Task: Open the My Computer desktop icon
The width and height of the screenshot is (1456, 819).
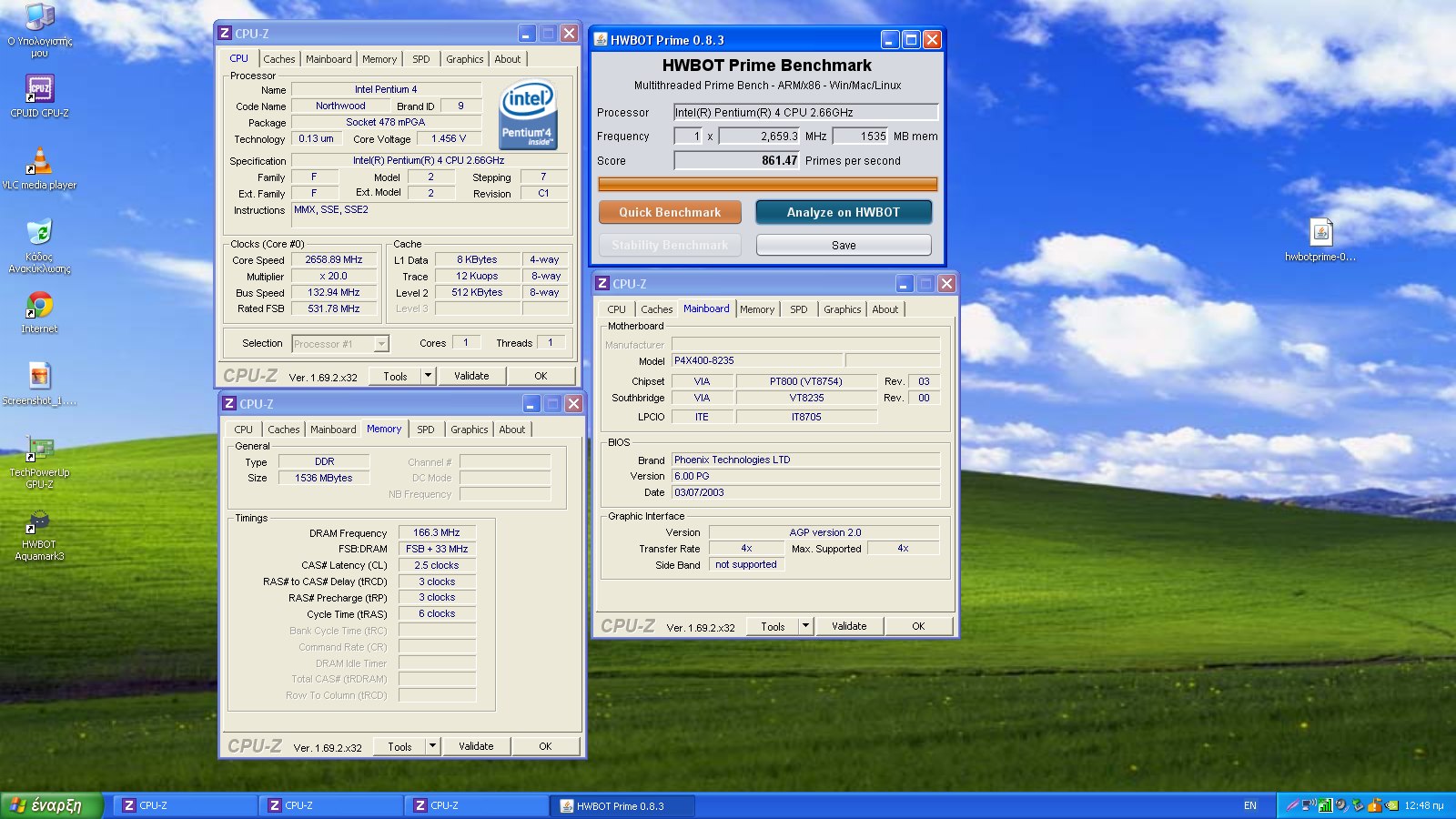Action: (40, 18)
